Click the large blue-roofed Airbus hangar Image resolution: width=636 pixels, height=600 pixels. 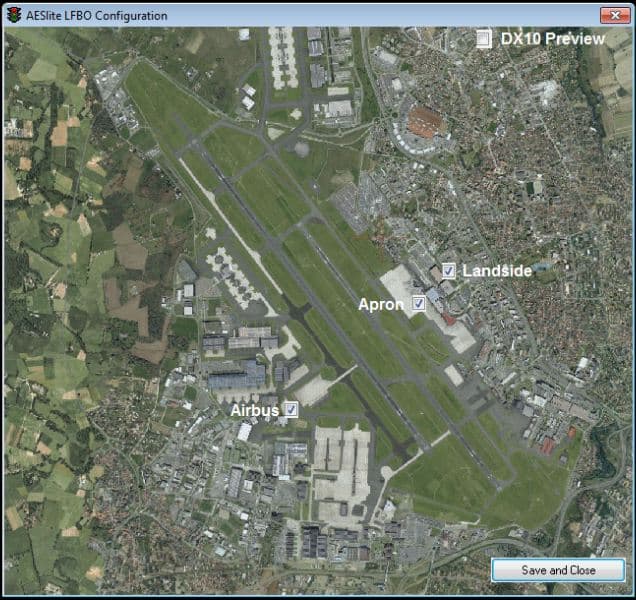point(237,375)
